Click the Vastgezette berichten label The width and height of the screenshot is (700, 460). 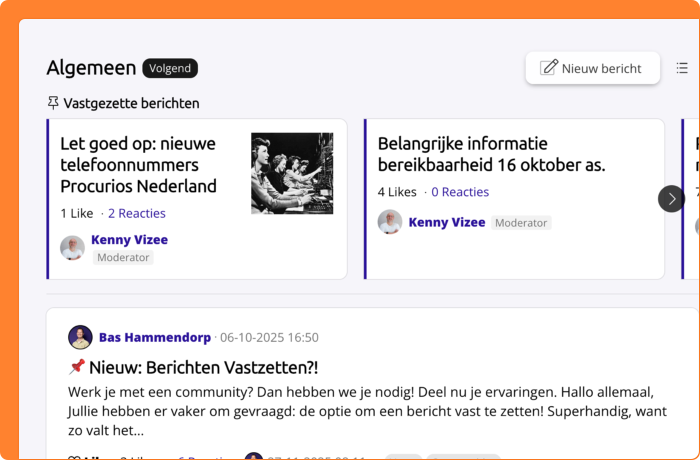click(131, 103)
